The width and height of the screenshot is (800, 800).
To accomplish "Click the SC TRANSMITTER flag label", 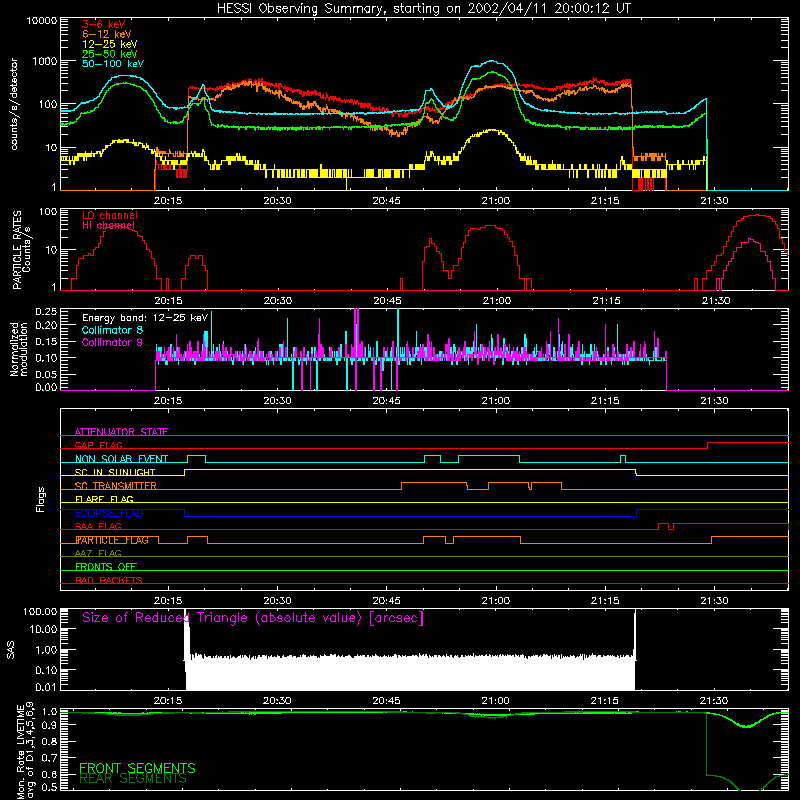I will pyautogui.click(x=115, y=486).
